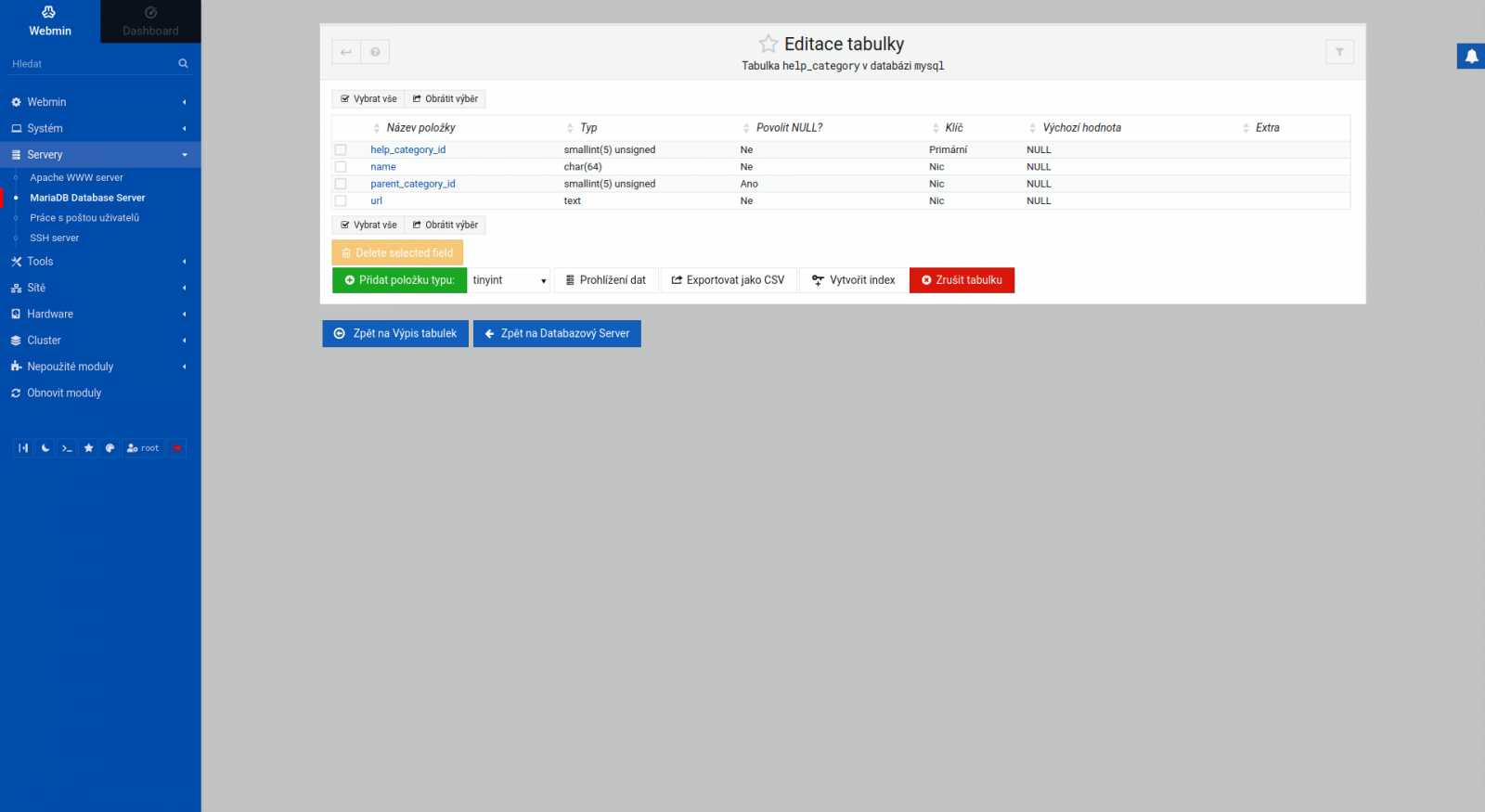Click the sidebar collapse toggle icon
The height and width of the screenshot is (812, 1485).
(23, 448)
